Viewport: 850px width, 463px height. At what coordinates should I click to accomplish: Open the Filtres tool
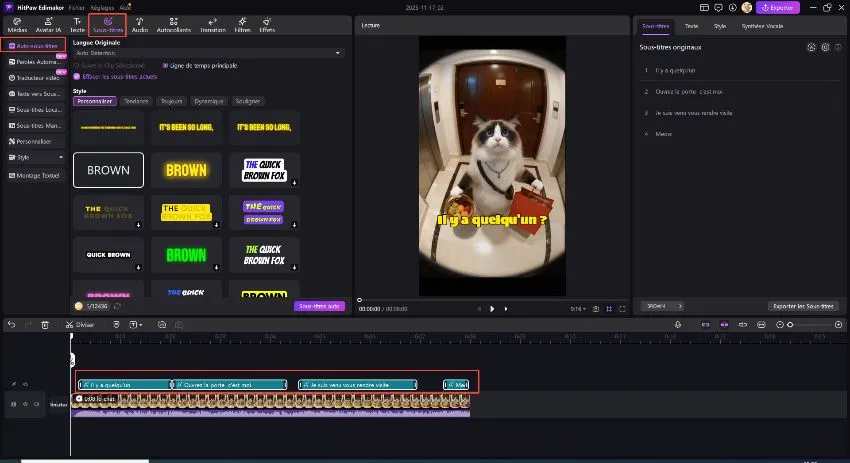241,22
